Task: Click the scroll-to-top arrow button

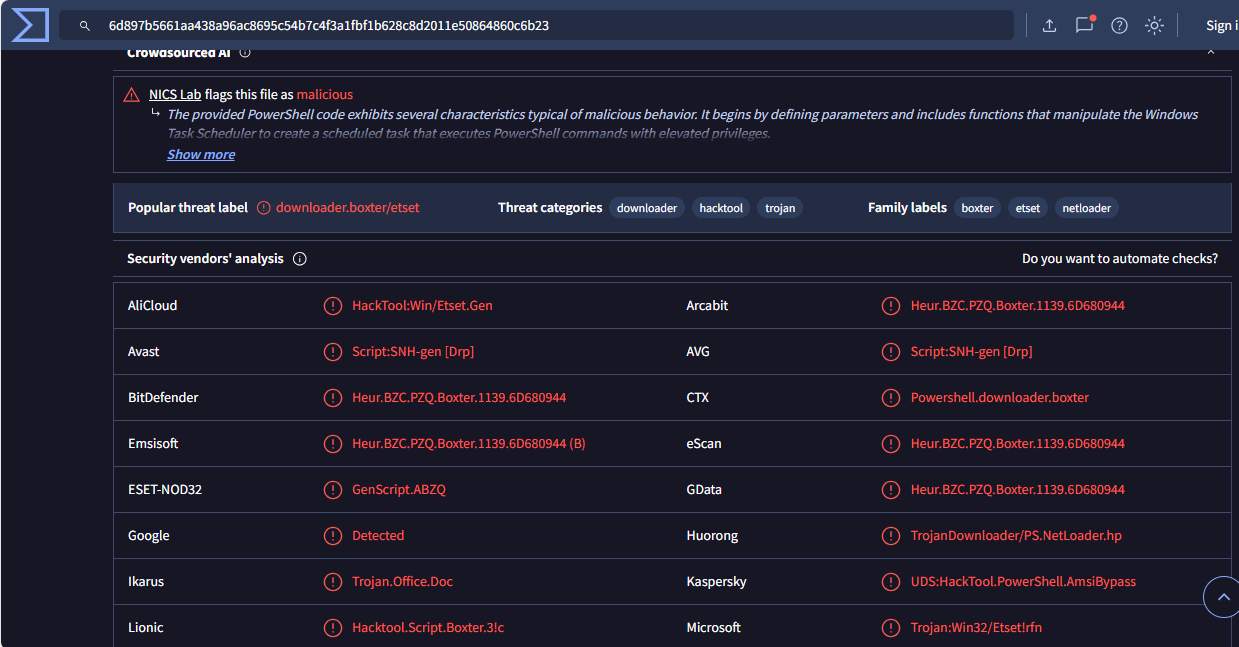Action: click(1221, 597)
